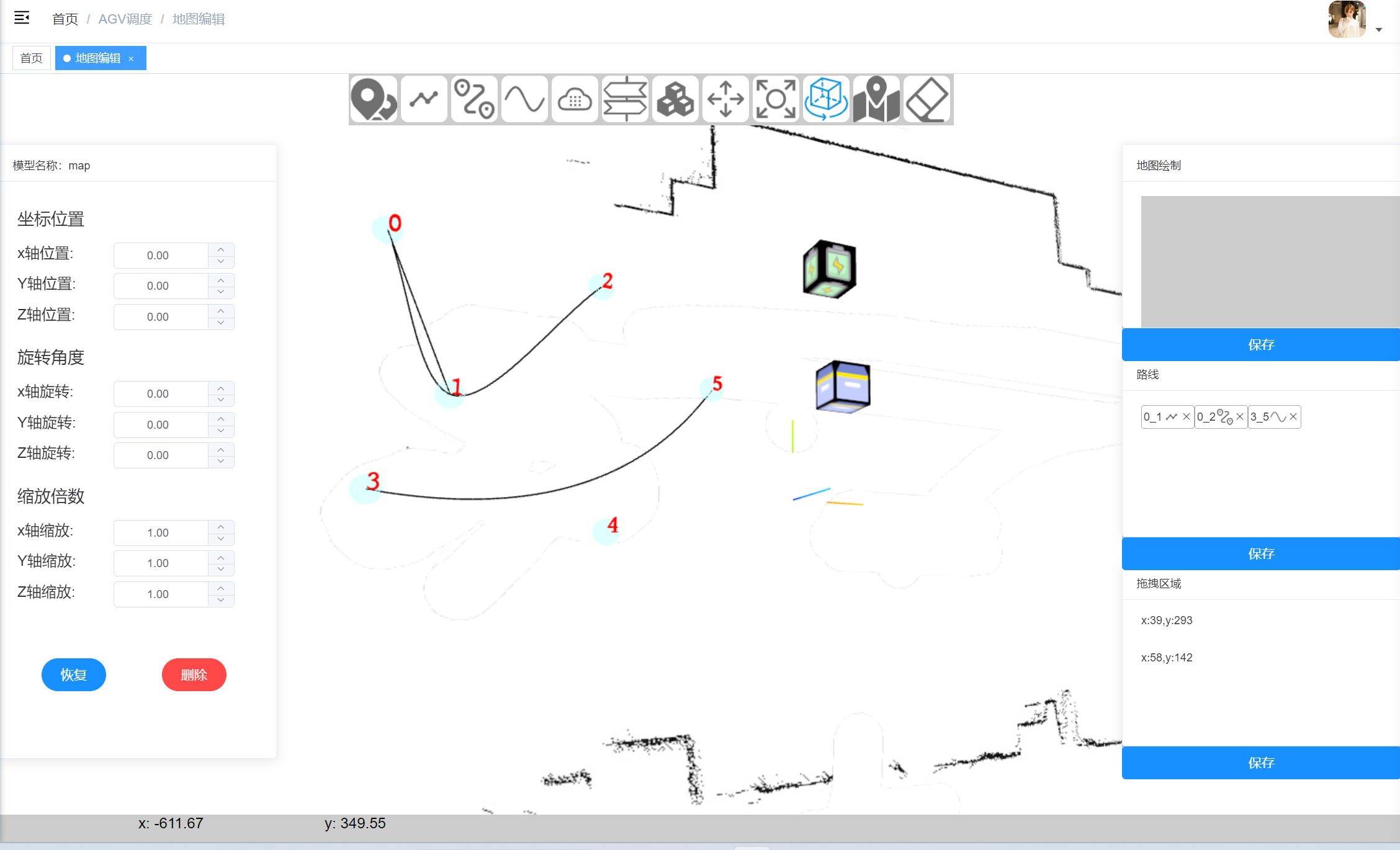The image size is (1400, 850).
Task: Increase the Y轴位置 value
Action: click(x=221, y=280)
